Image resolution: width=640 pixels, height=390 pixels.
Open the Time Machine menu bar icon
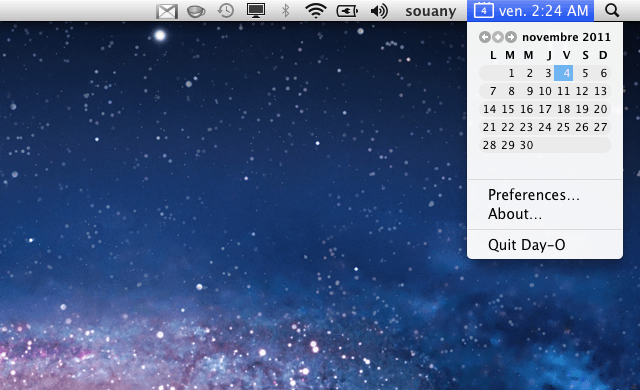tap(225, 11)
